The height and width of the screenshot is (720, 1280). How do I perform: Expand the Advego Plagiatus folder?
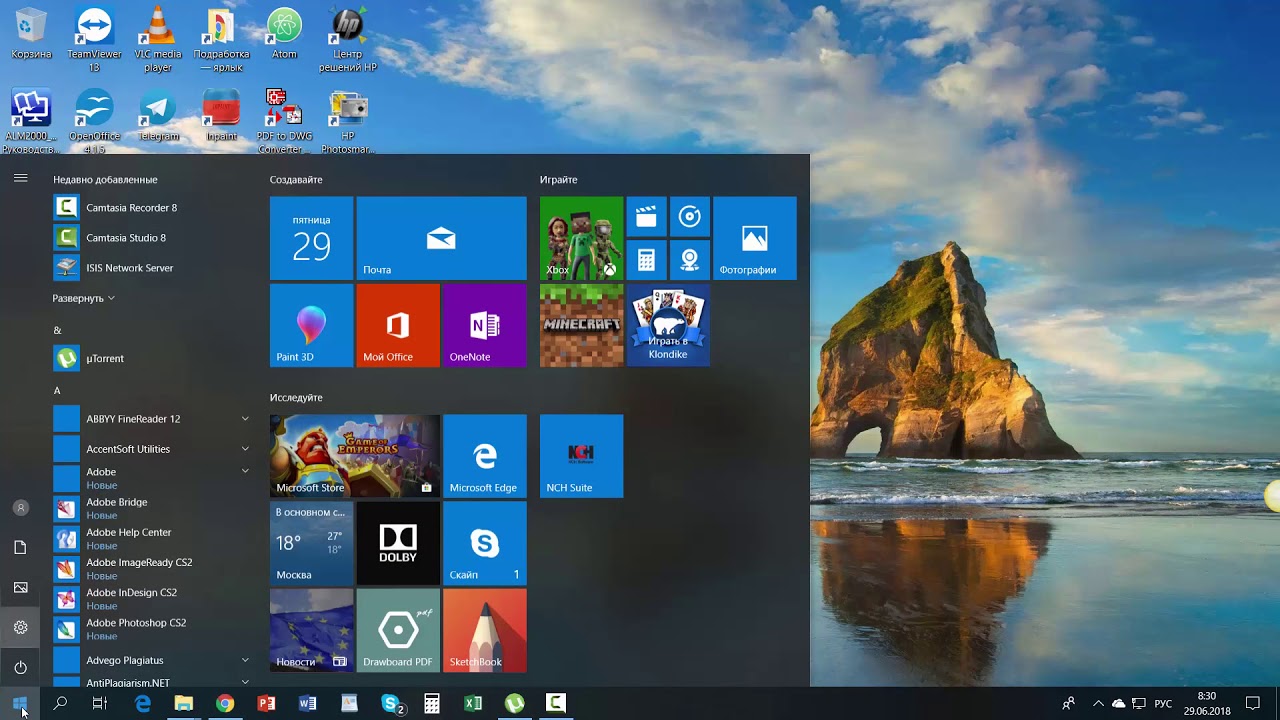coord(152,660)
